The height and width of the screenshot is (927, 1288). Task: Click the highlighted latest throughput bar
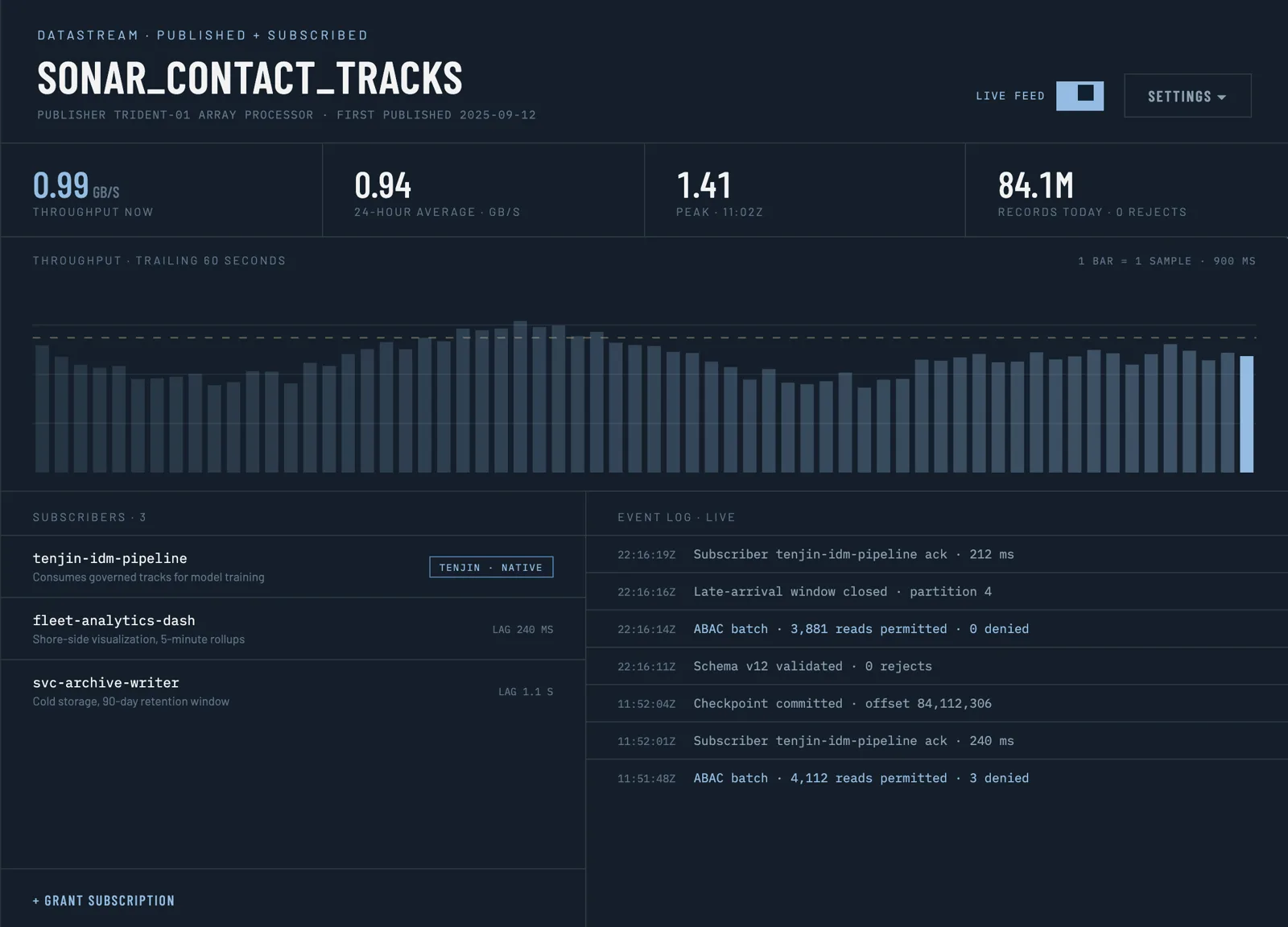pos(1246,414)
